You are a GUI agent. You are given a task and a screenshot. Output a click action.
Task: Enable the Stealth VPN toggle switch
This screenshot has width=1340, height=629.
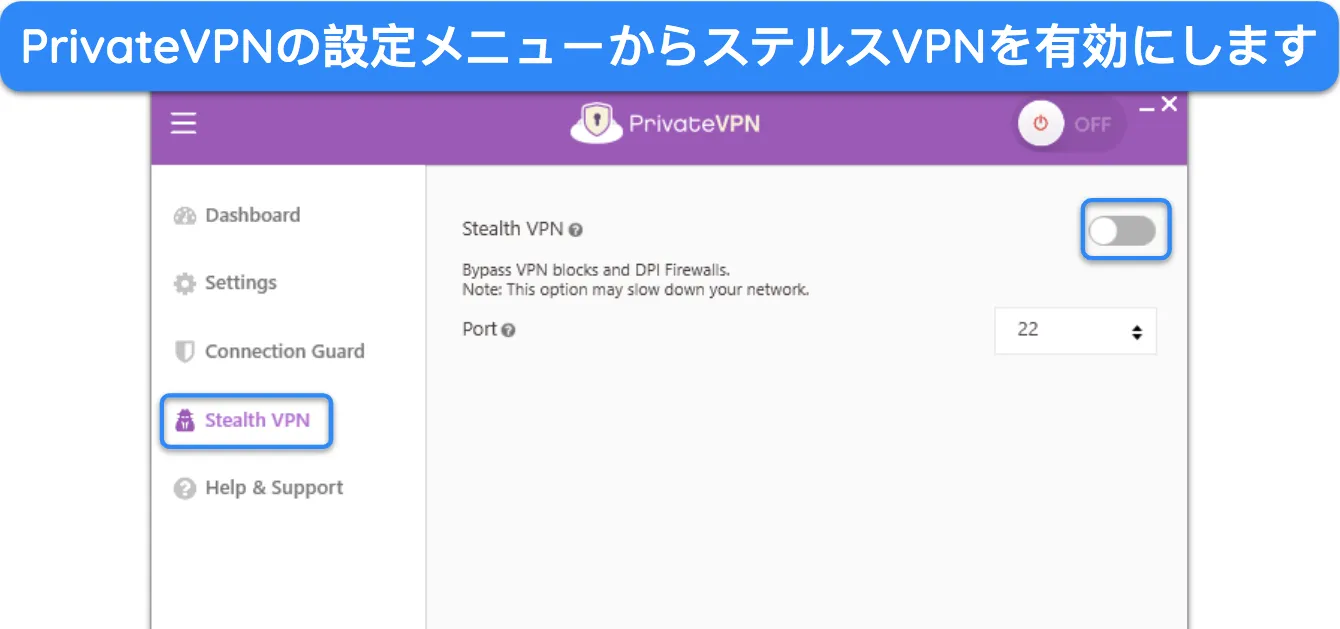pyautogui.click(x=1122, y=232)
